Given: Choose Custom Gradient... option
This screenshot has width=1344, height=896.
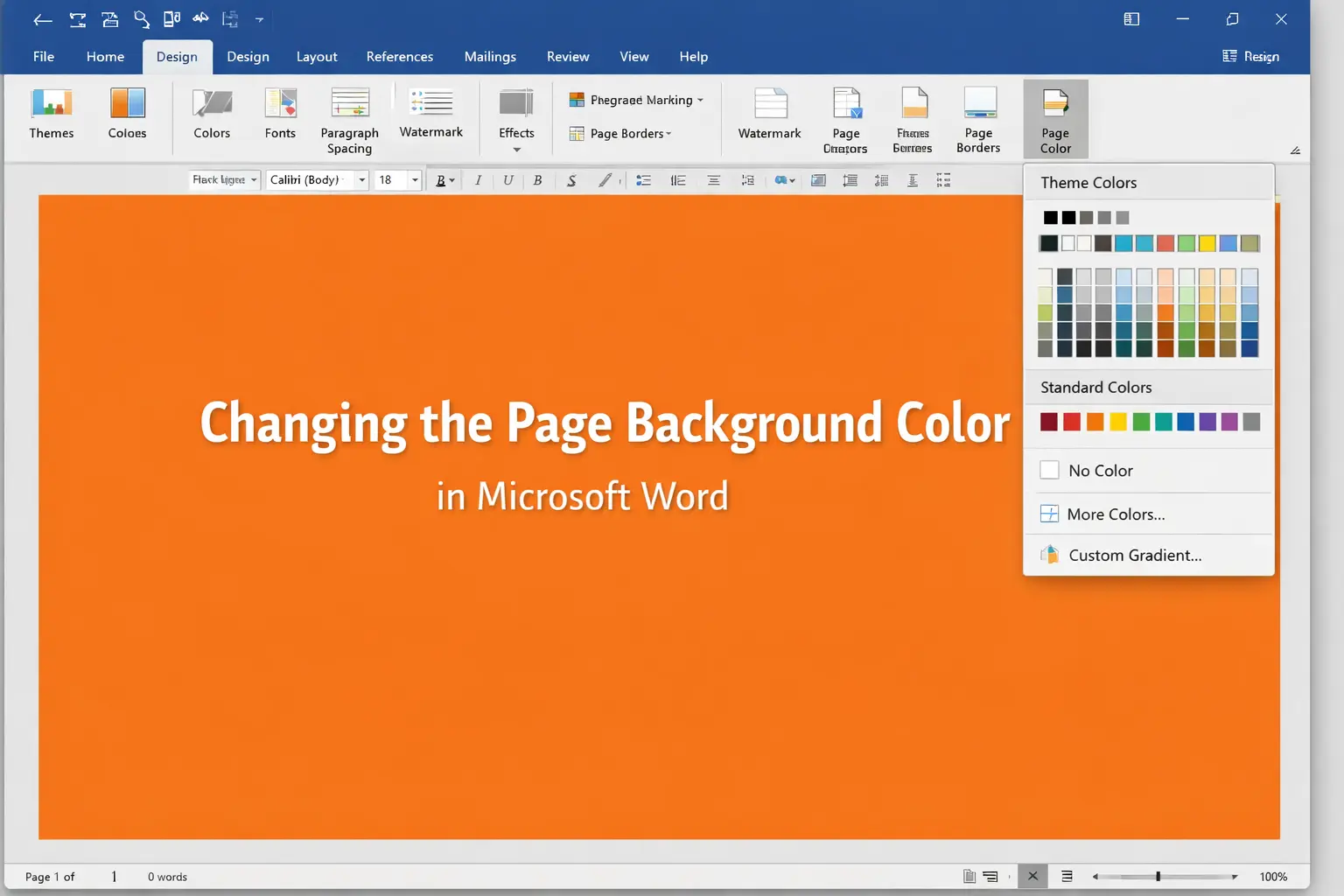Looking at the screenshot, I should [x=1148, y=555].
